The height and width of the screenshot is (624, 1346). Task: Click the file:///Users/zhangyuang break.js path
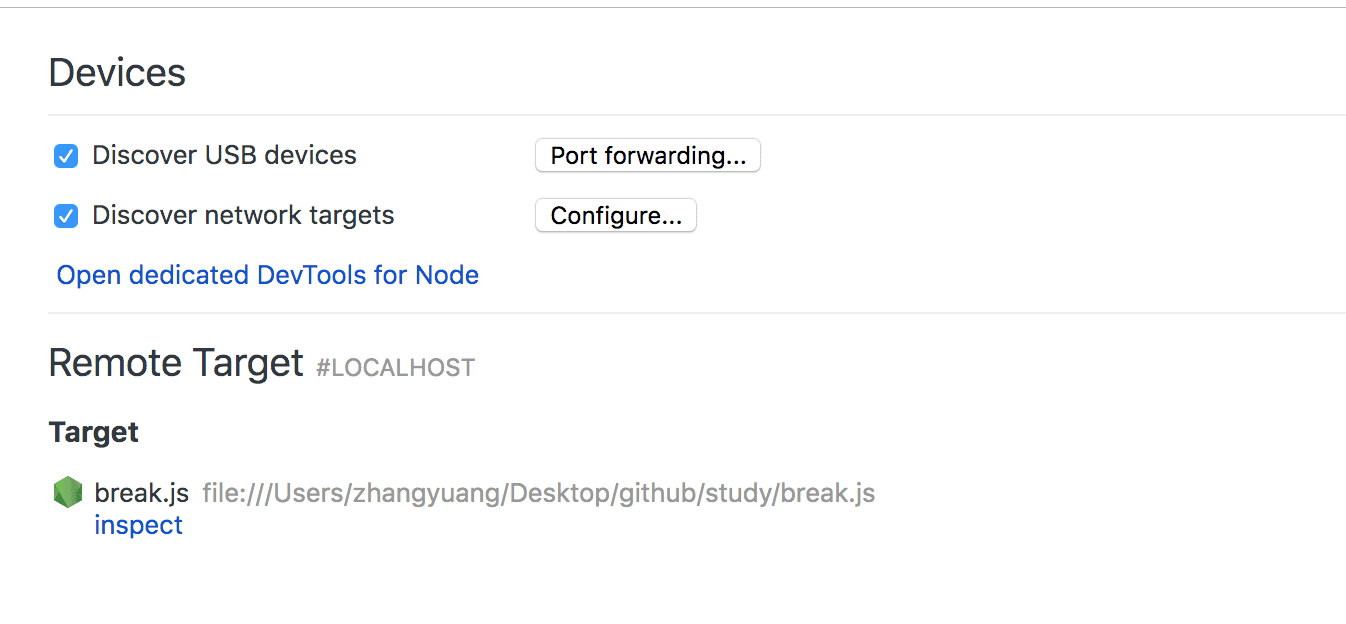539,493
